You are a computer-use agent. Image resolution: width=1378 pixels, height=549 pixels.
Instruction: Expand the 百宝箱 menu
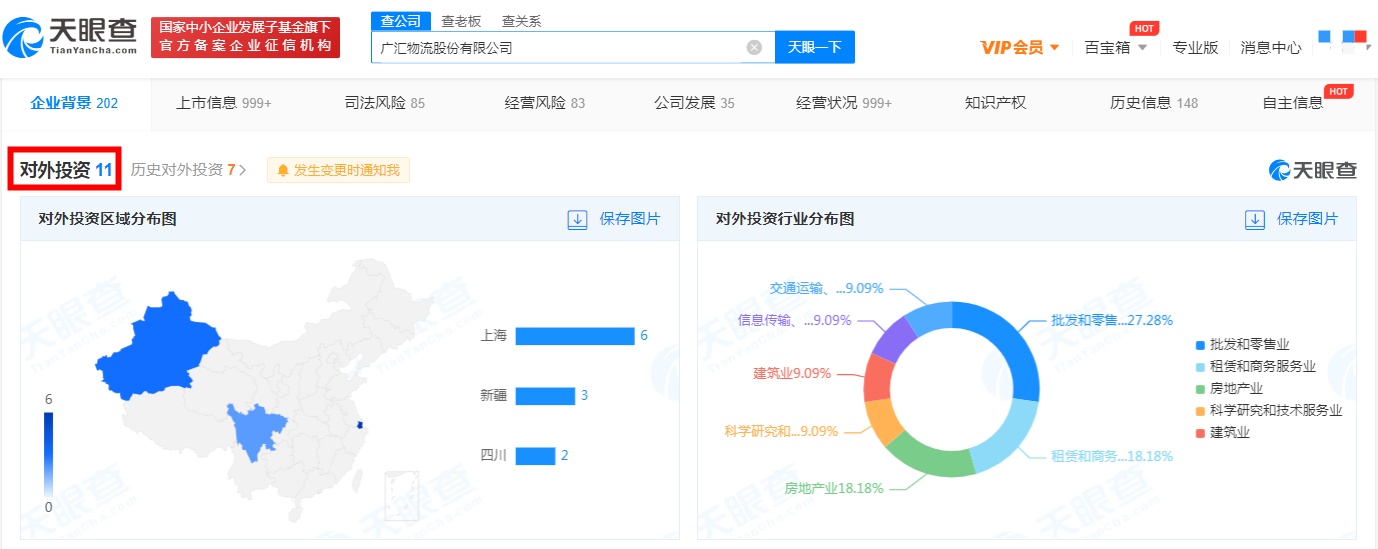1116,47
